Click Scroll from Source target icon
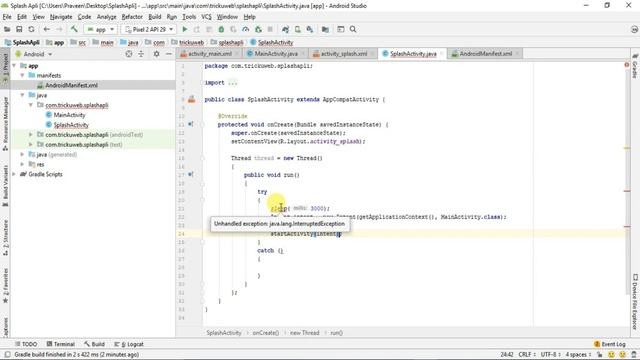This screenshot has height=360, width=640. (129, 54)
